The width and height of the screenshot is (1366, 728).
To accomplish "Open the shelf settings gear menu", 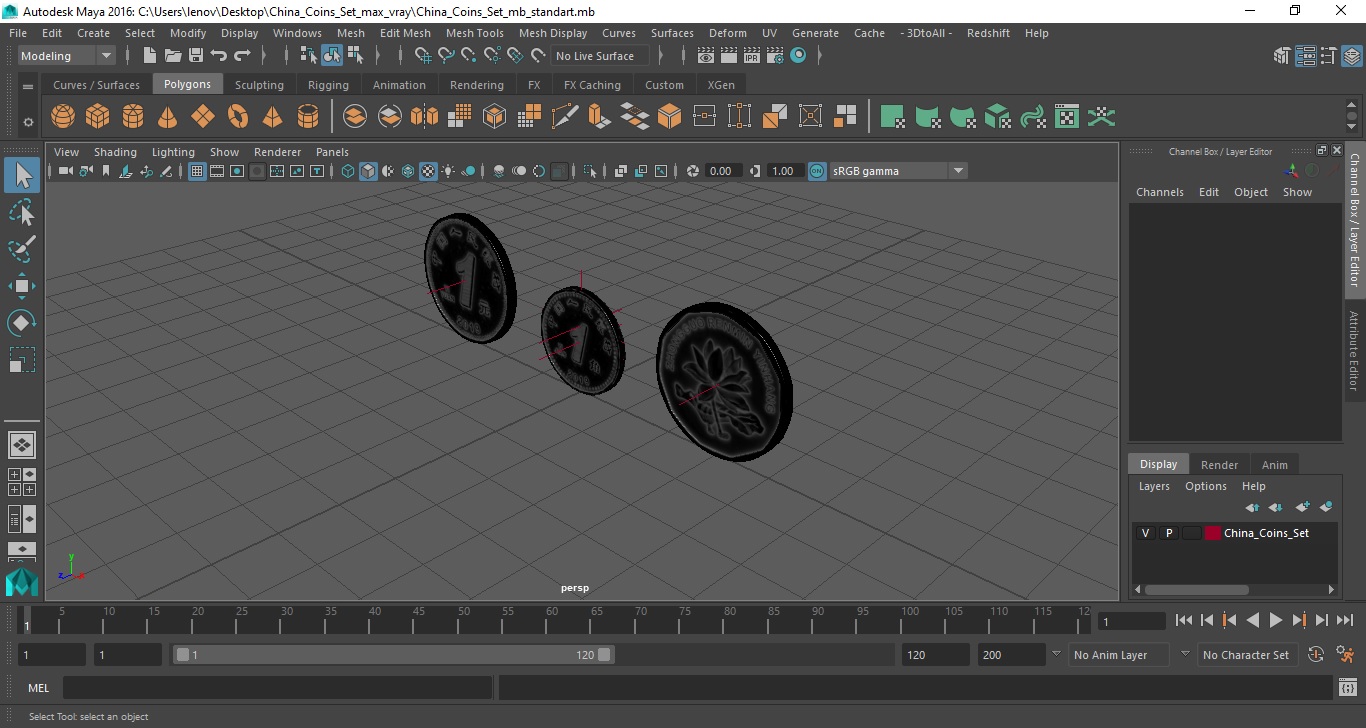I will pos(28,122).
